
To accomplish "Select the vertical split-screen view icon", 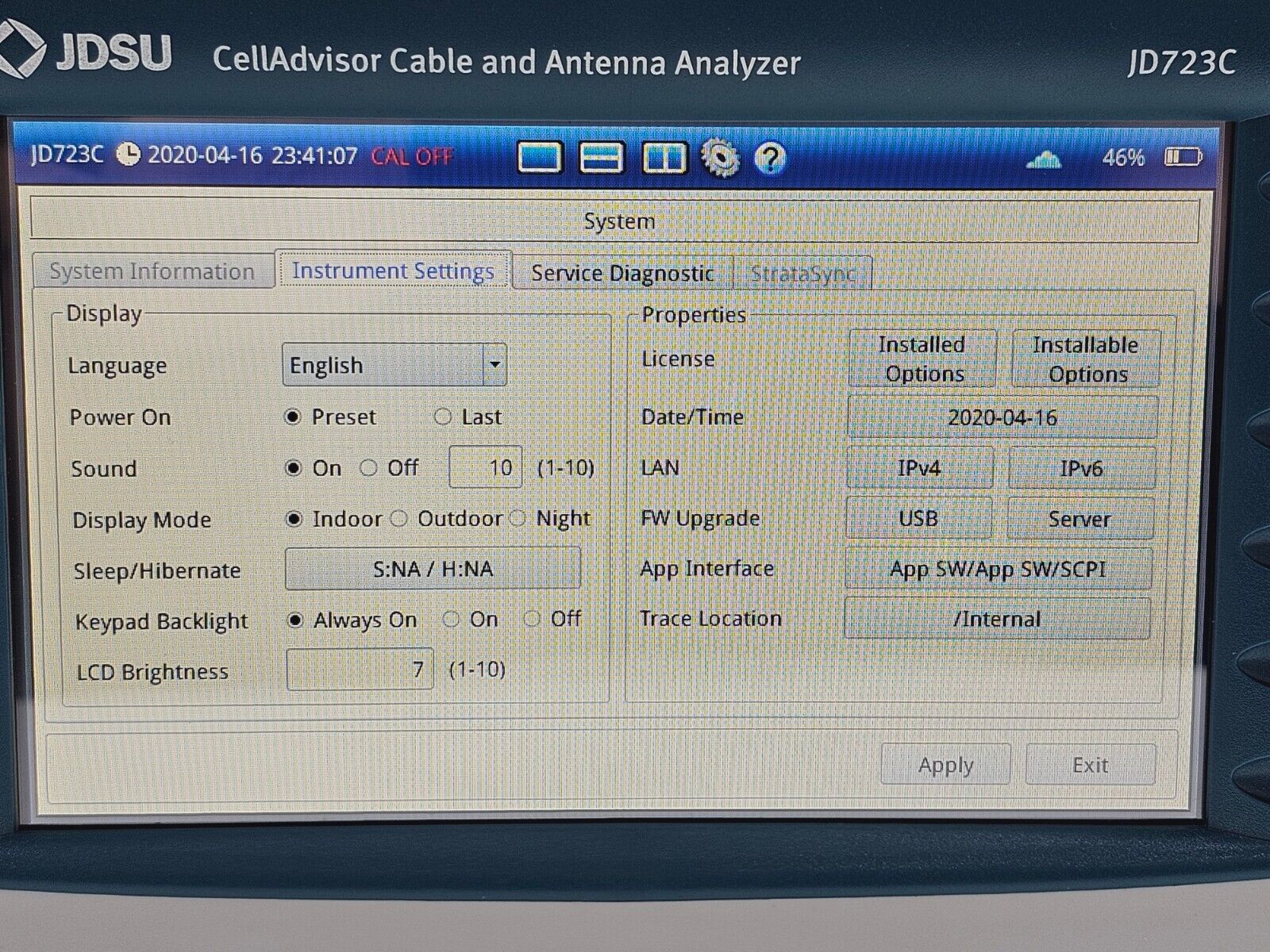I will (665, 157).
